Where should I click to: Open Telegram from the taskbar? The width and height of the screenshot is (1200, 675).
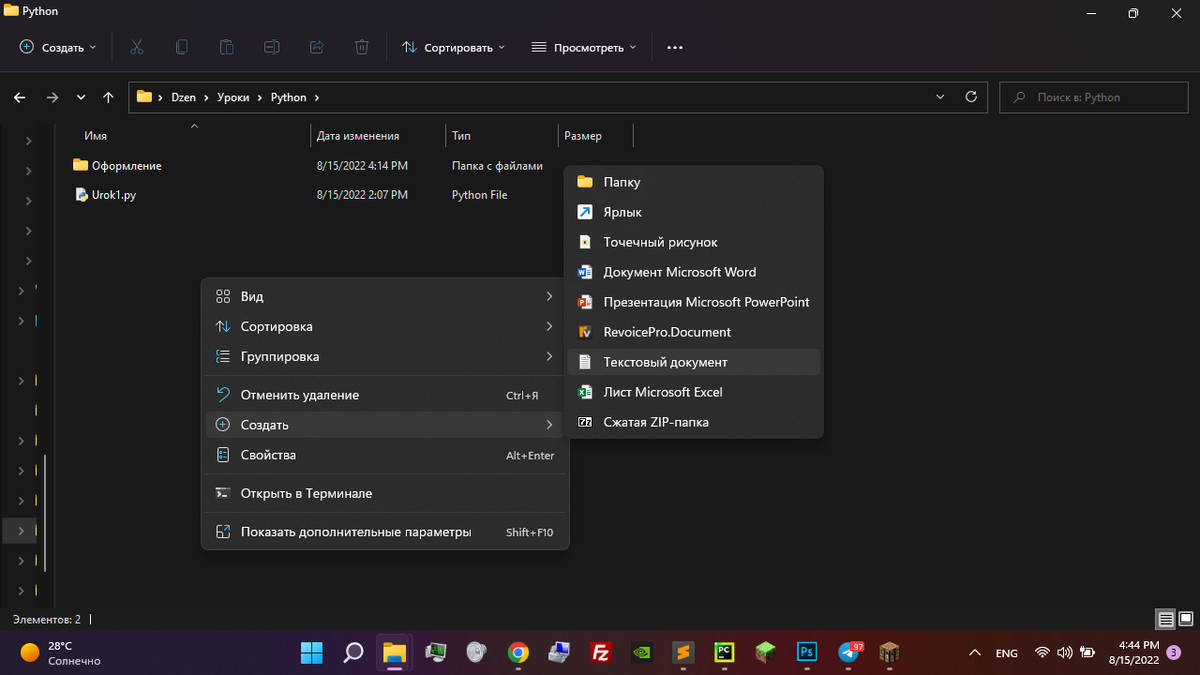pos(849,653)
